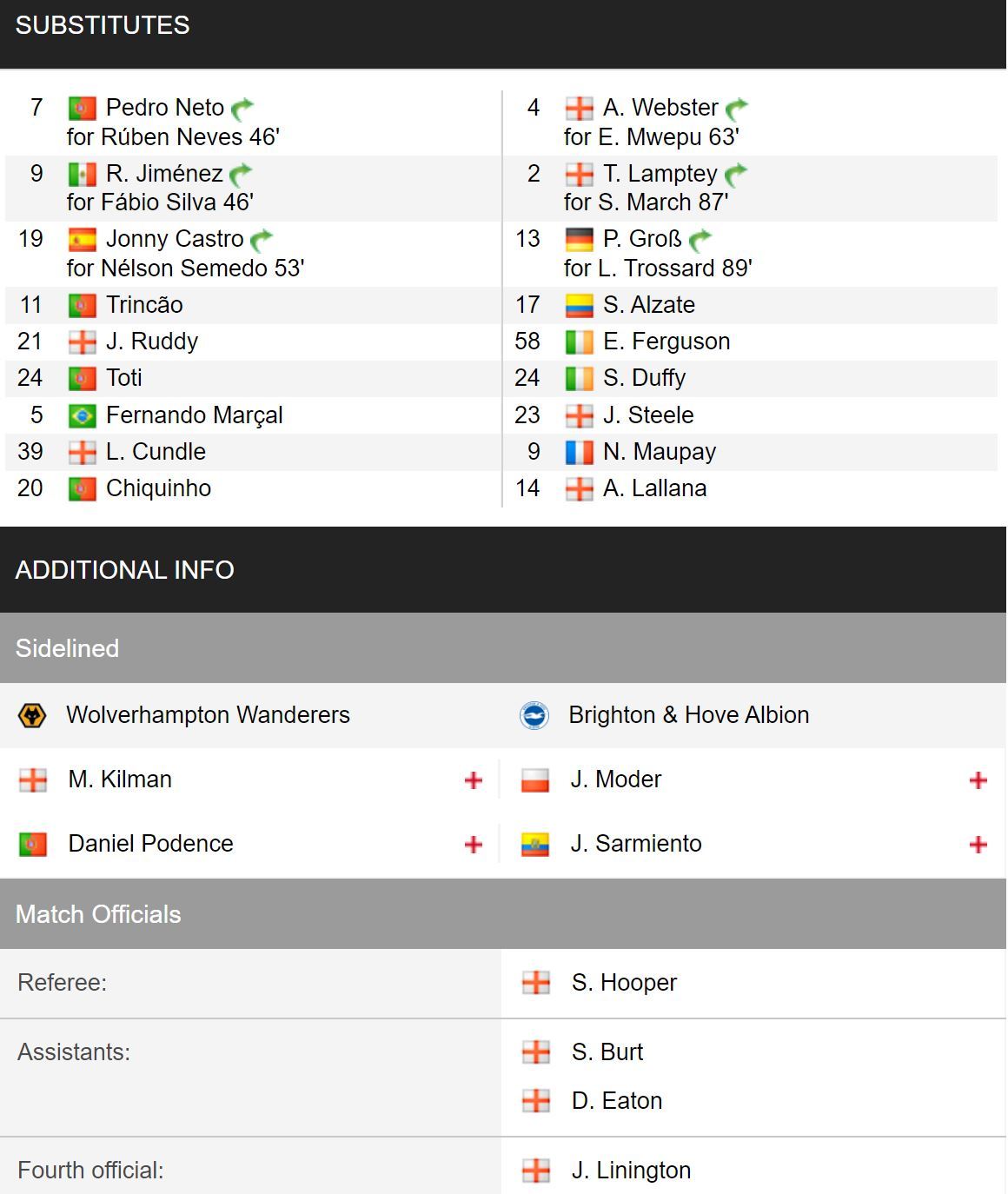Click the injury cross beside Daniel Podence
This screenshot has width=1008, height=1194.
click(x=474, y=845)
